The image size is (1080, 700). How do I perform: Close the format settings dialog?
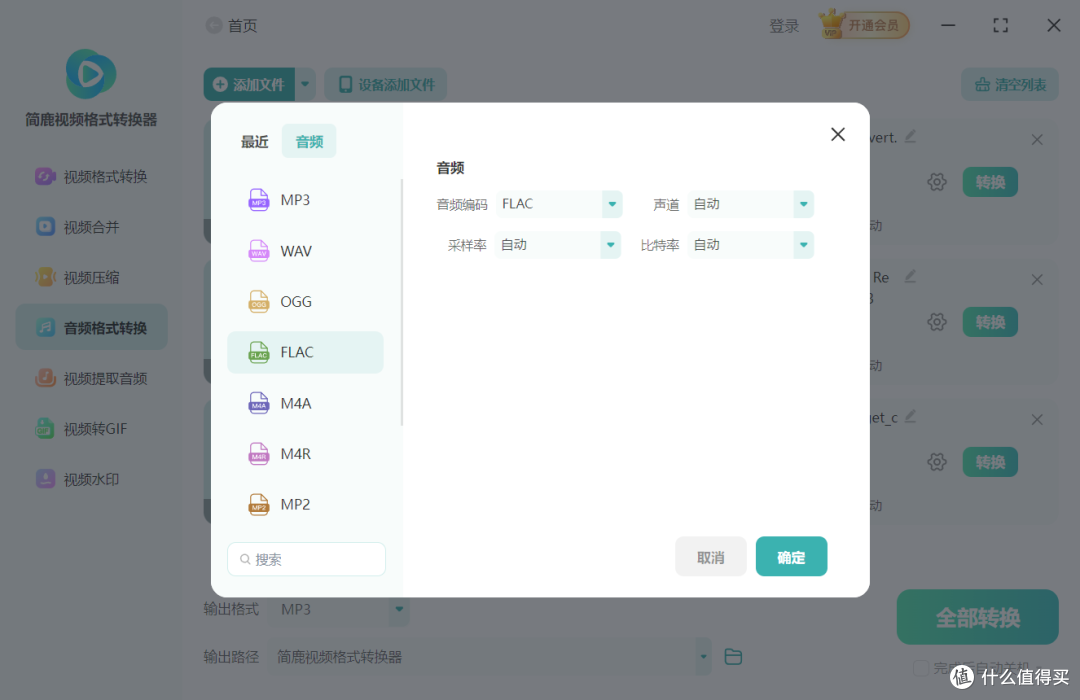(x=838, y=134)
